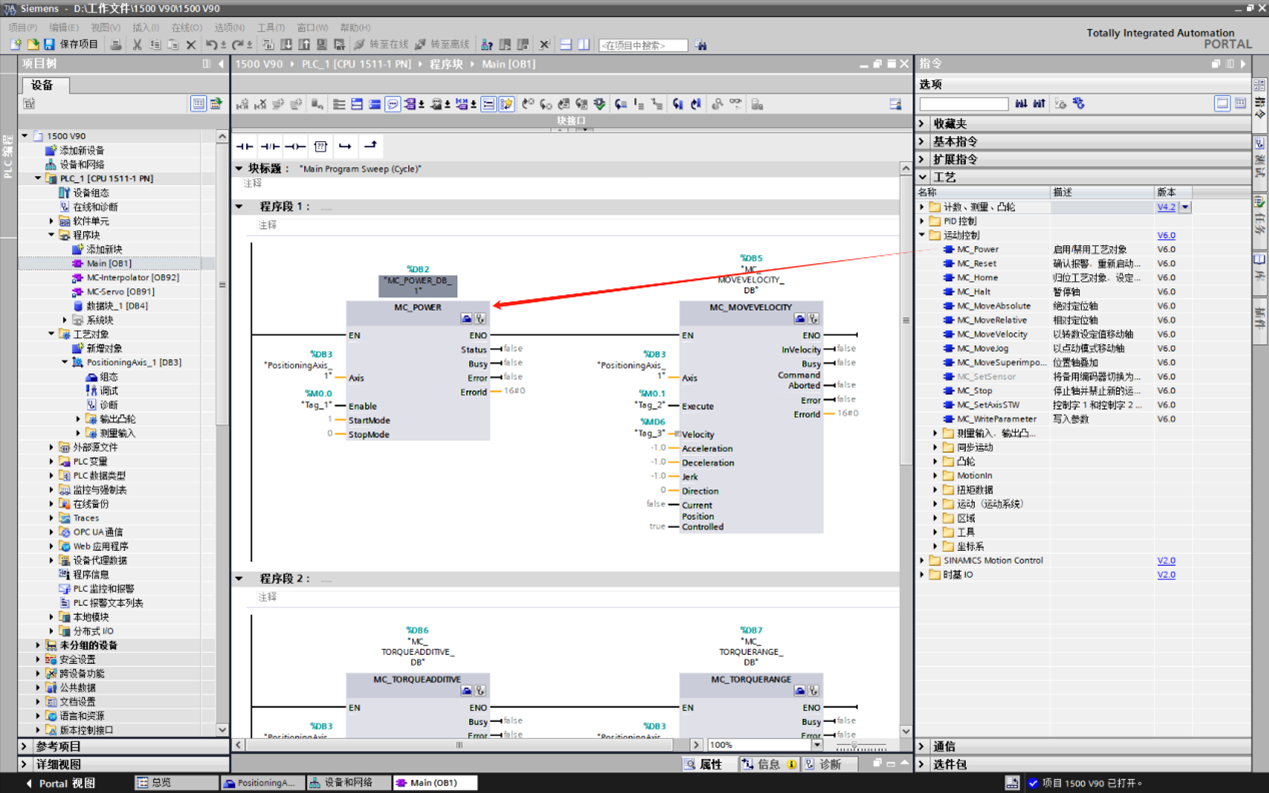Expand the 收藏夹 favorites section
This screenshot has width=1269, height=793.
(923, 124)
